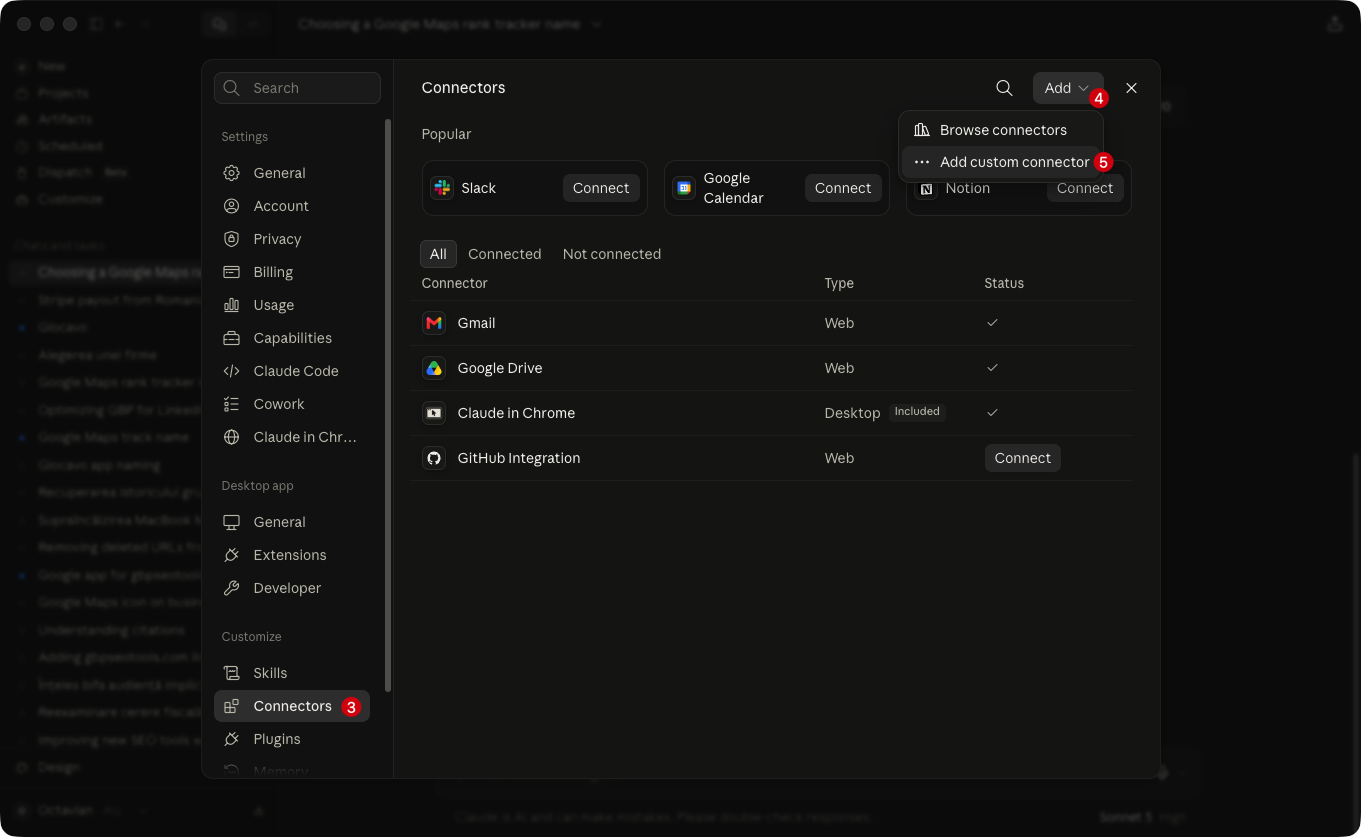Image resolution: width=1361 pixels, height=837 pixels.
Task: Switch to the Connected tab
Action: click(x=504, y=254)
